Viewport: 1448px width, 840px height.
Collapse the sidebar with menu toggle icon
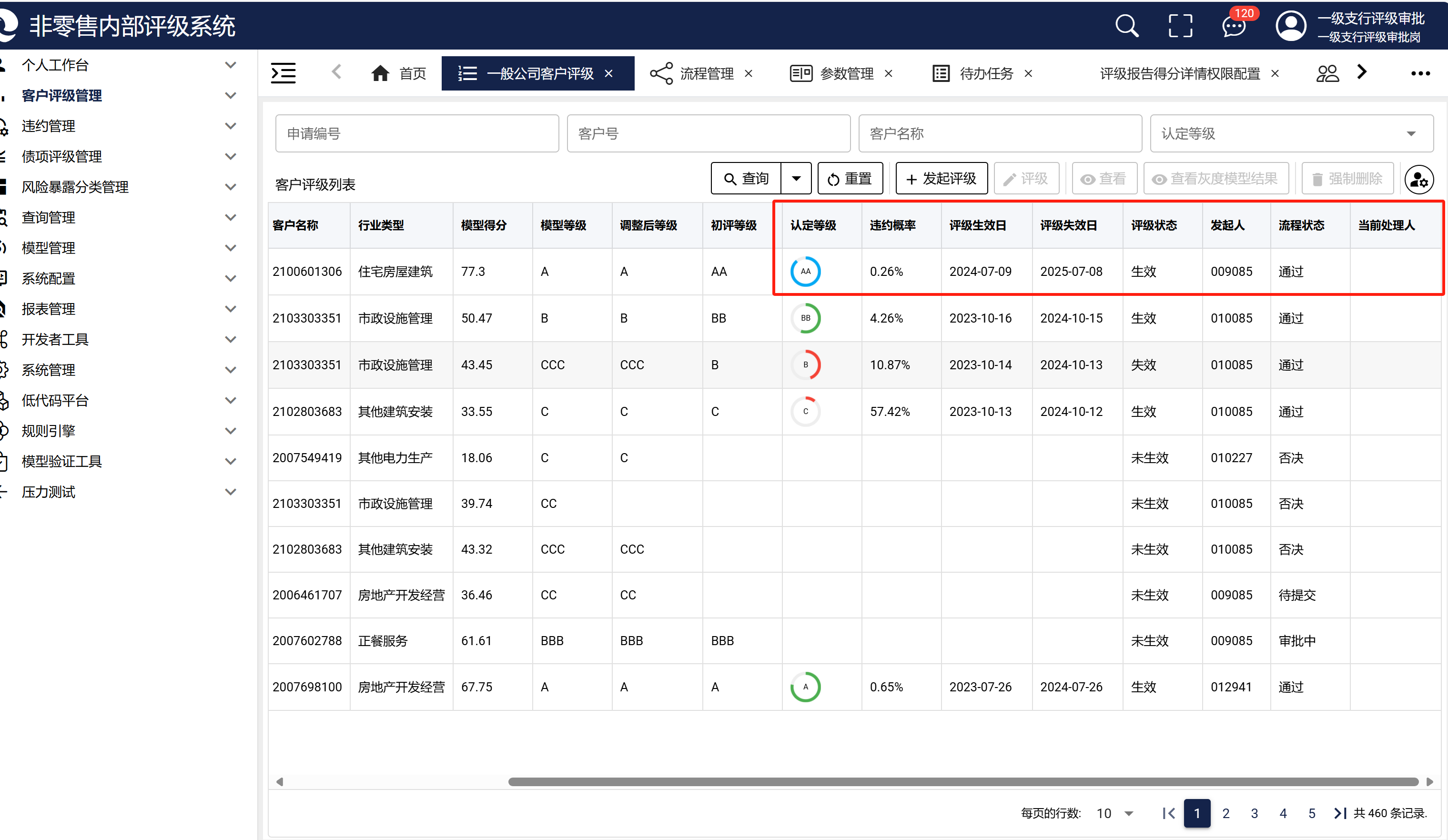pyautogui.click(x=284, y=73)
